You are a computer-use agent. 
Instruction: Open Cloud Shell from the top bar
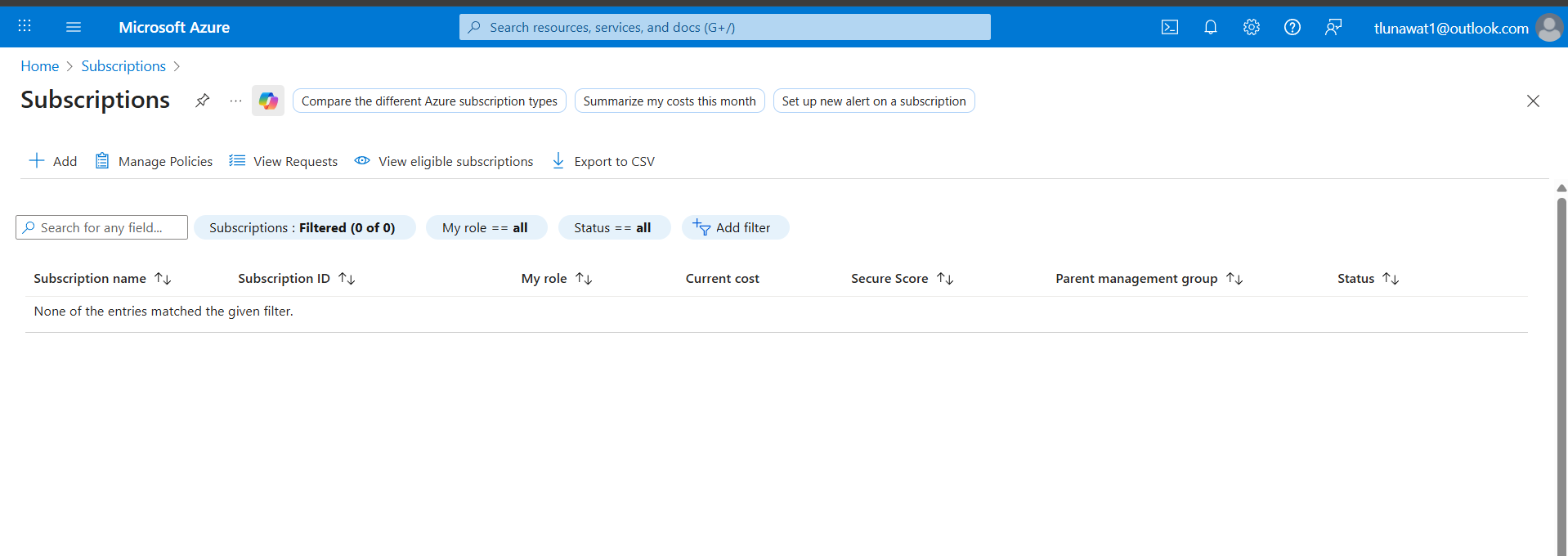click(1170, 27)
